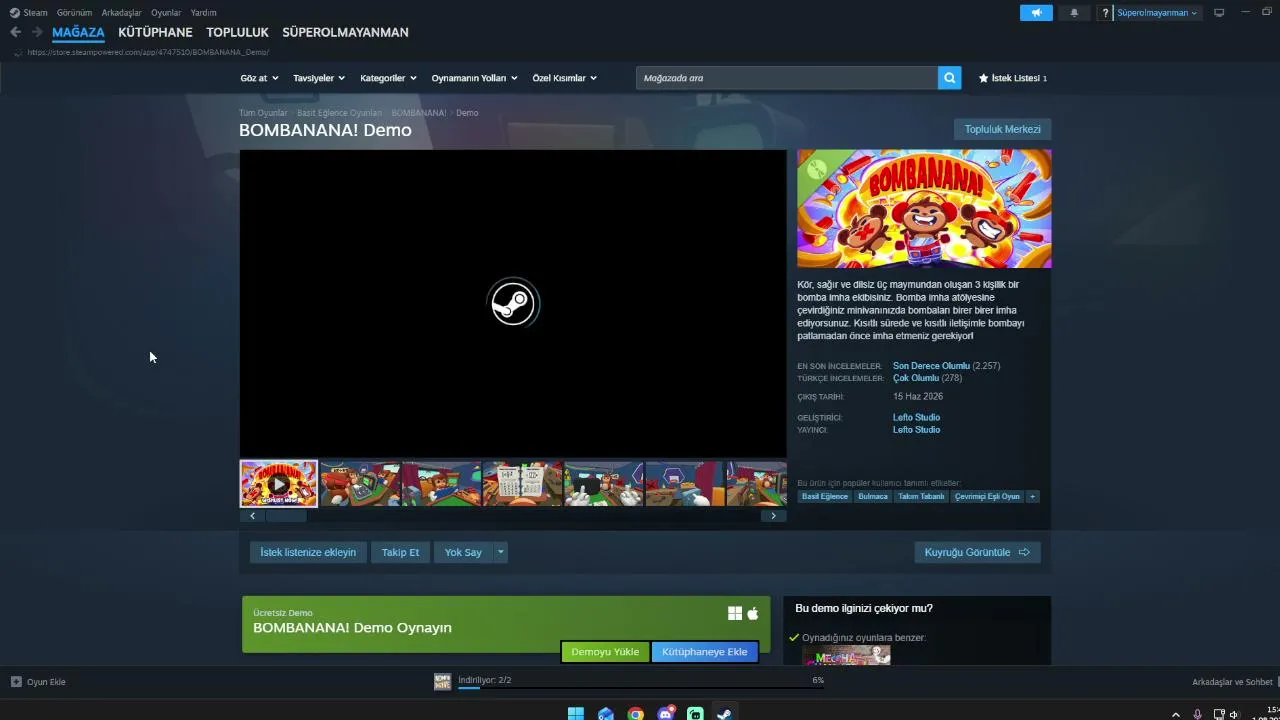Open the Oyunlar menu
1280x720 pixels.
click(166, 13)
